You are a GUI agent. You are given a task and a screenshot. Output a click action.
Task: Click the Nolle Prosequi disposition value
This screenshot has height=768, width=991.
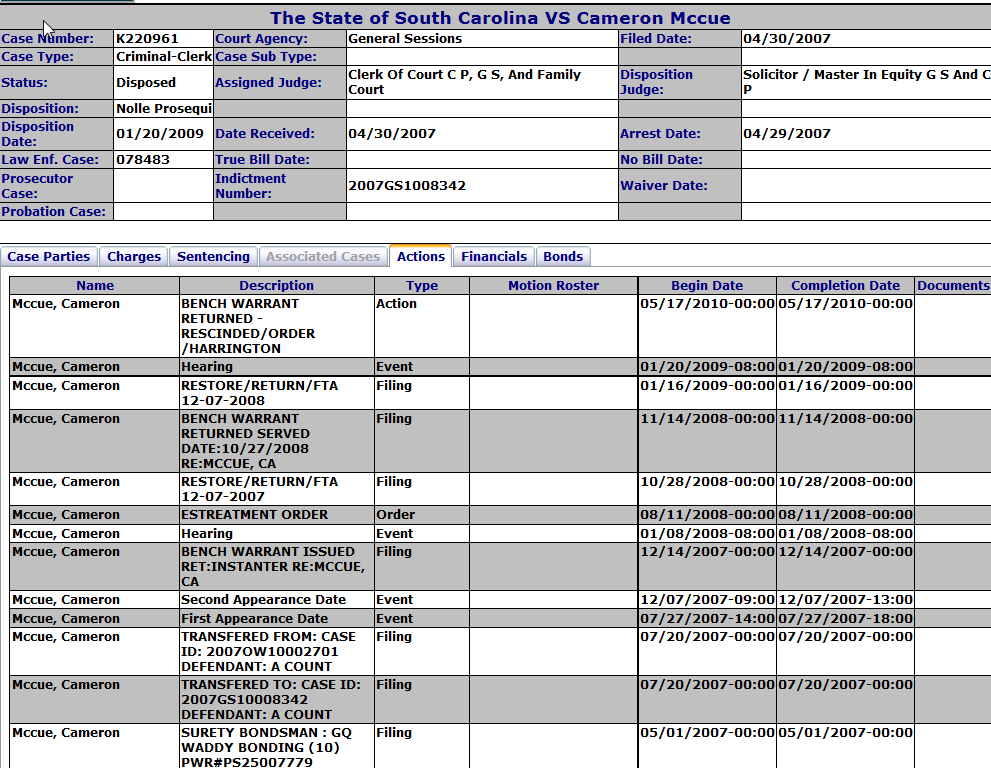pos(164,108)
